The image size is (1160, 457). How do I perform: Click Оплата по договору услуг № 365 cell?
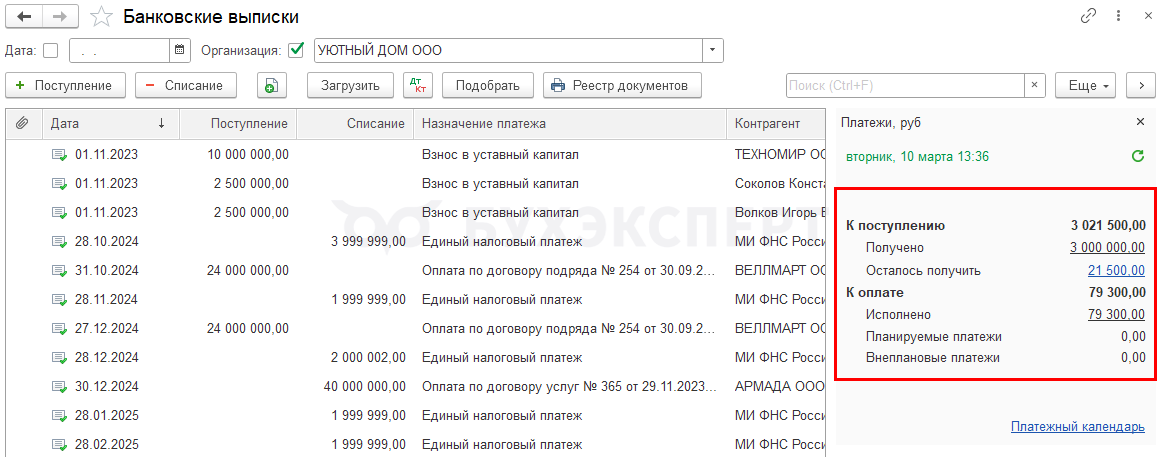[570, 387]
